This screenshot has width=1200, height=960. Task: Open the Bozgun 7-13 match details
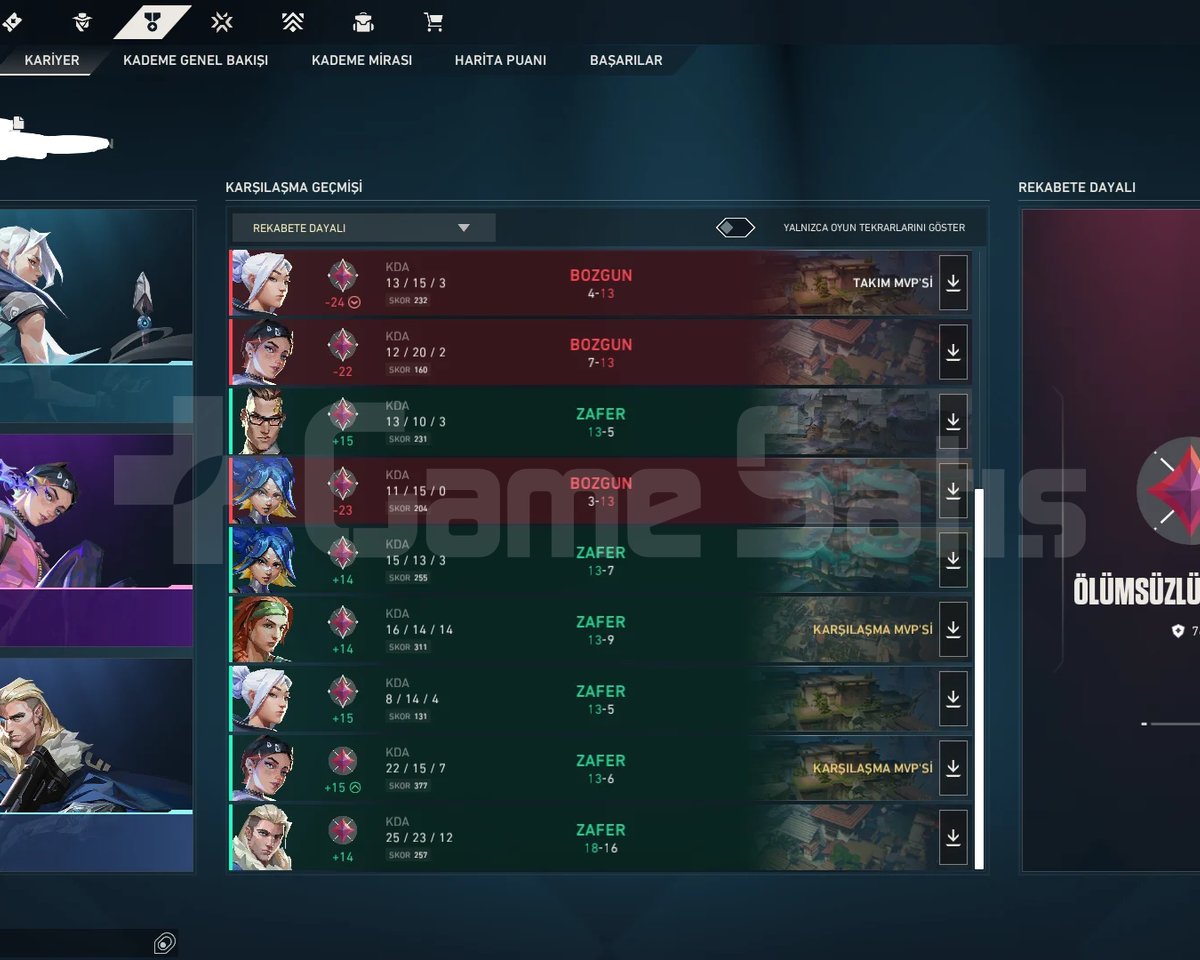pos(601,352)
